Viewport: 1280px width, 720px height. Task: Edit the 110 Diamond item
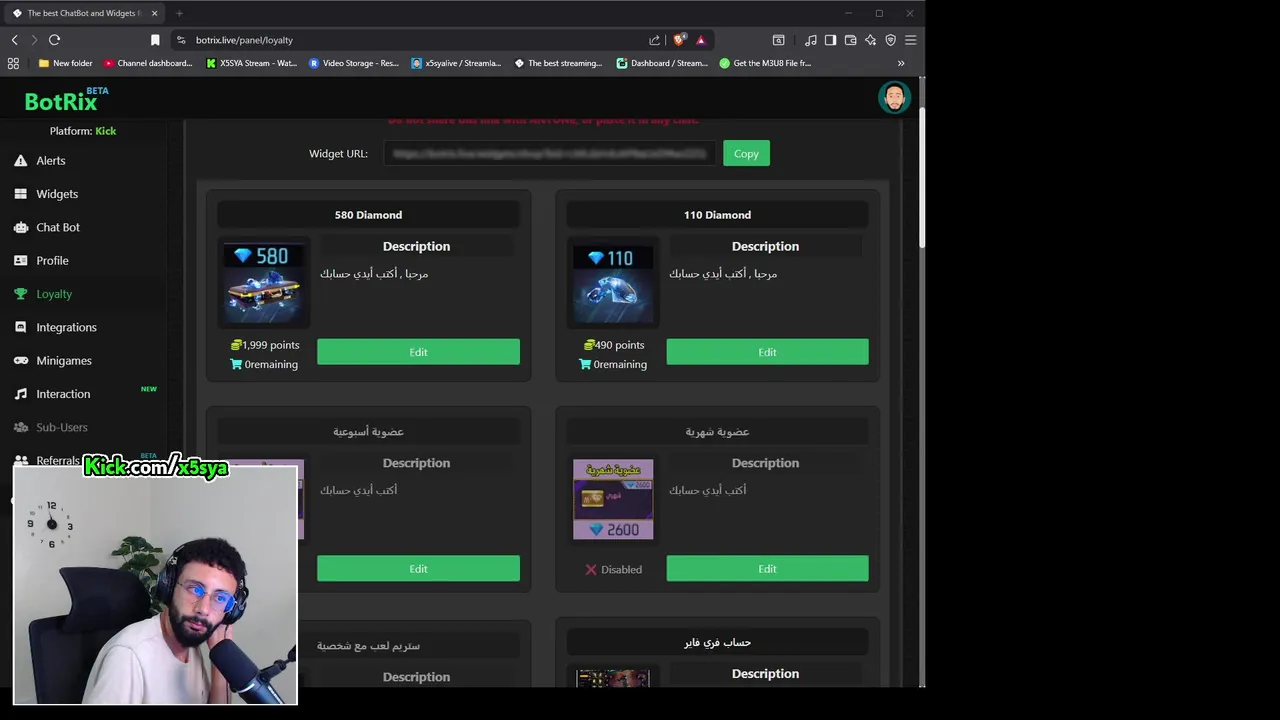[x=767, y=352]
